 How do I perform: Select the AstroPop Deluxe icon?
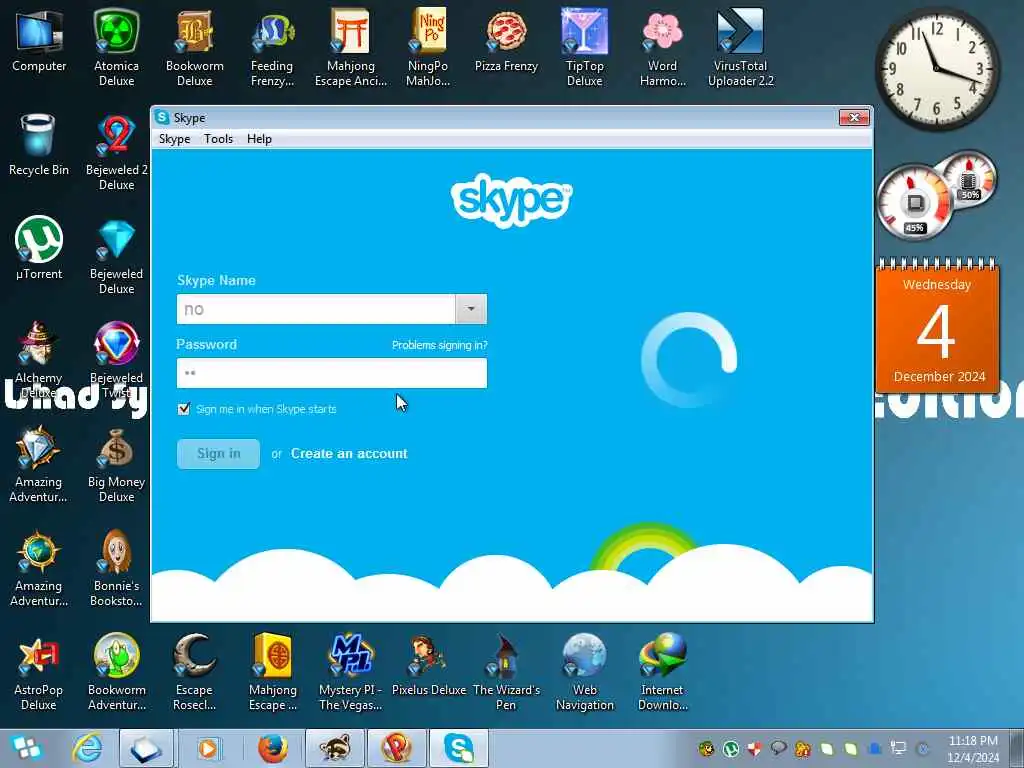(38, 673)
